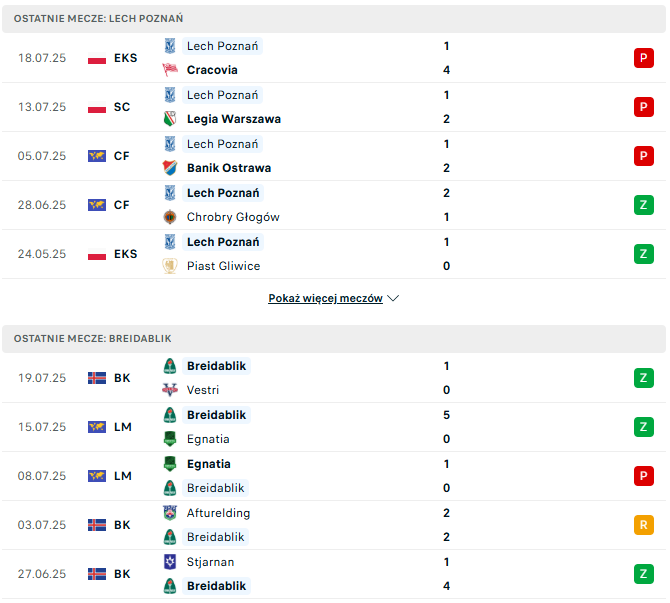This screenshot has height=603, width=670.
Task: Select the Egnatia team name on 15.07.25
Action: 208,439
